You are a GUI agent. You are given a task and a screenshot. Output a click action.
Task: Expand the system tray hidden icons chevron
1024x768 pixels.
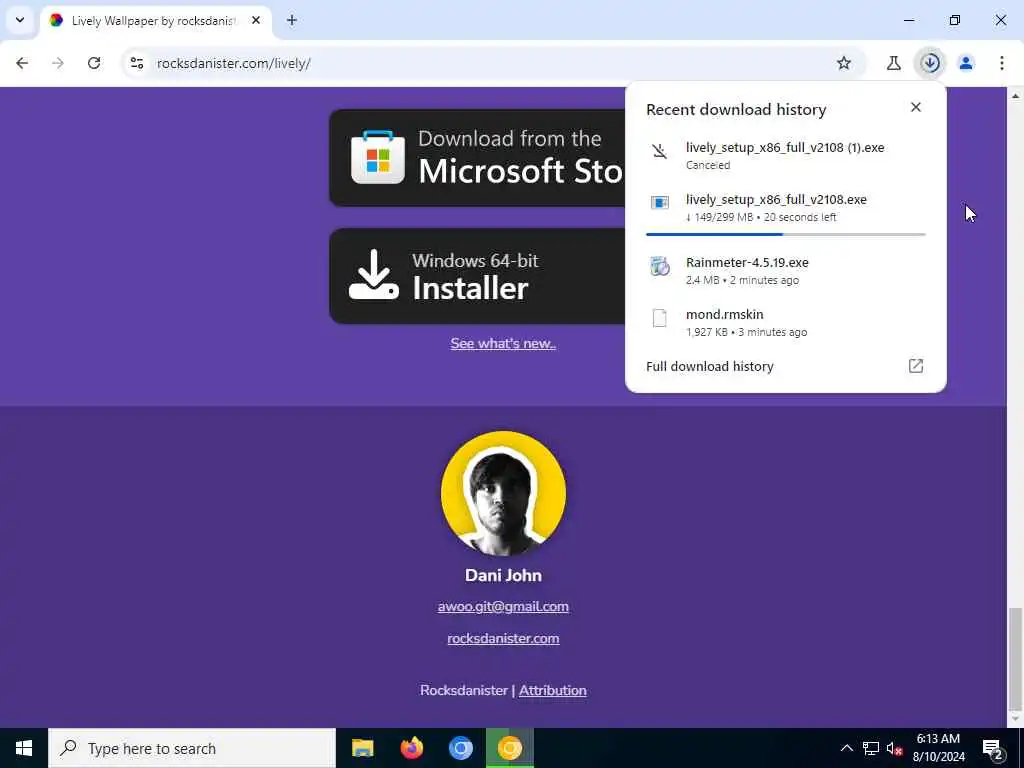click(x=846, y=748)
